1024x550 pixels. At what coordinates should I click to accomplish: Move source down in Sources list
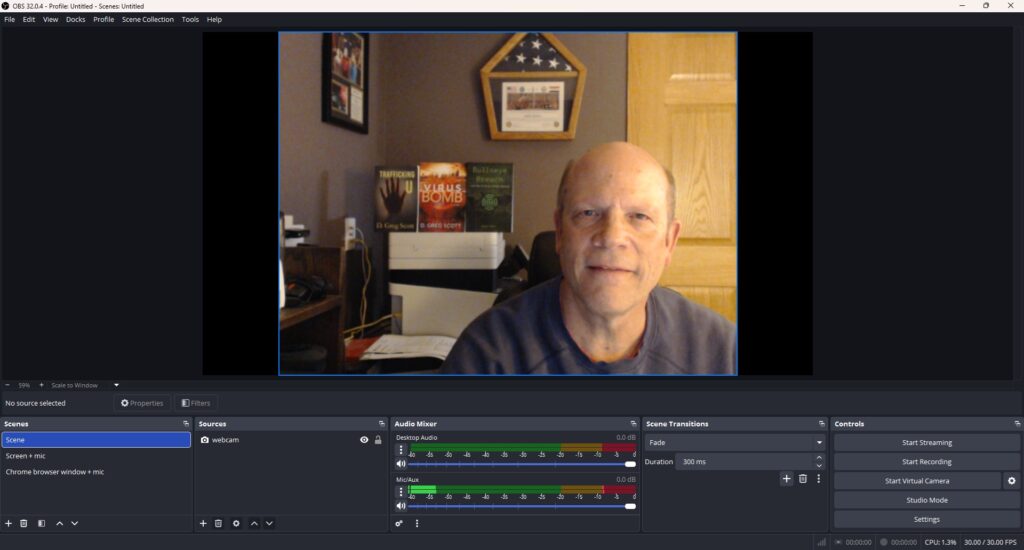tap(269, 523)
